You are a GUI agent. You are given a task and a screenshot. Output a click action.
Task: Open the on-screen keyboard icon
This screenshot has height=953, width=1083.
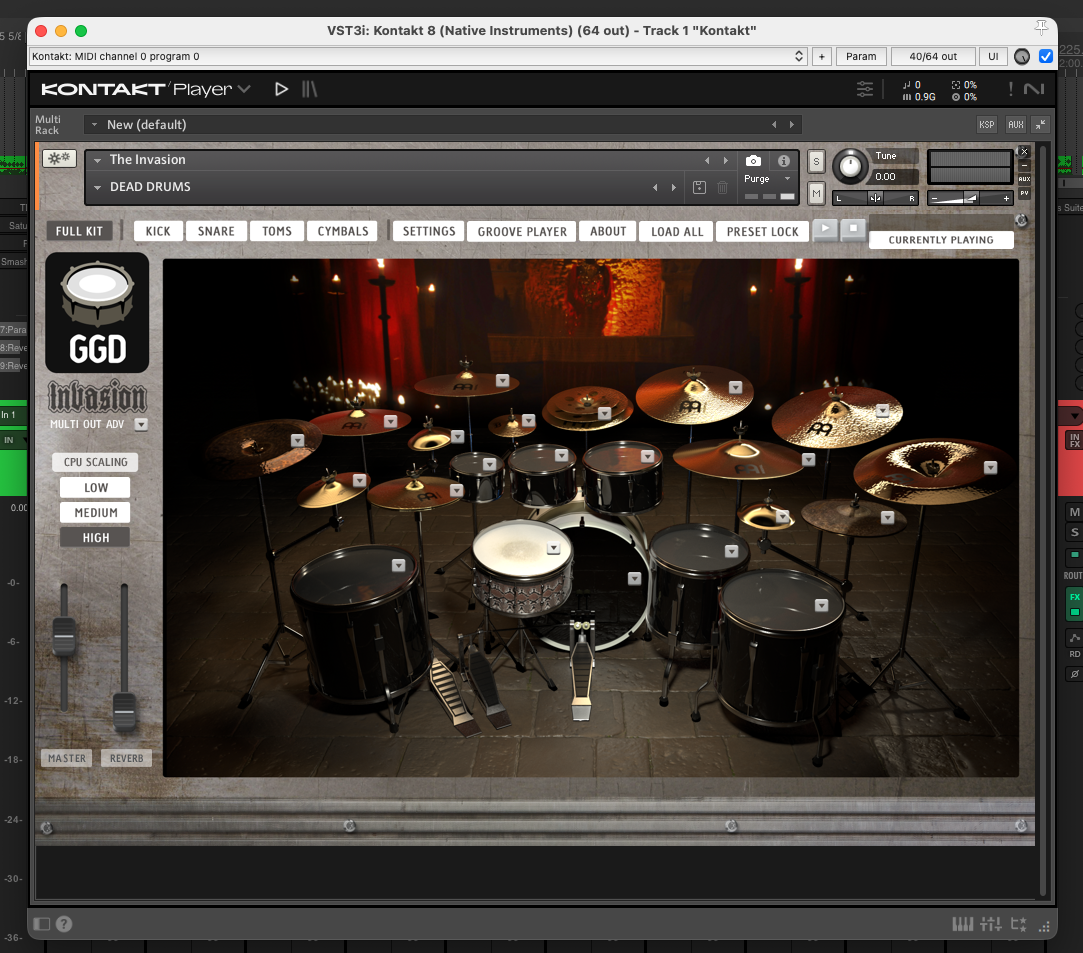962,924
